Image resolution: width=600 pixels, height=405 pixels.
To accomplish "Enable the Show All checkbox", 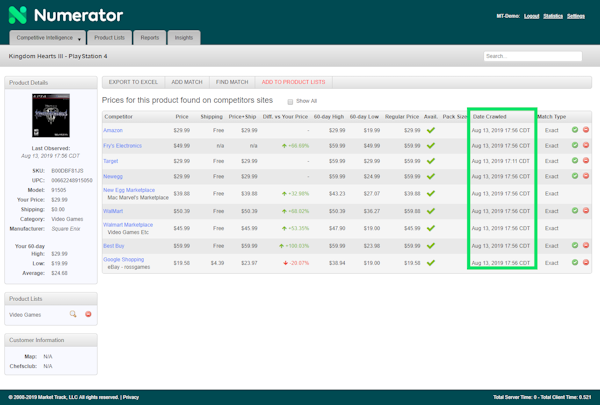I will click(291, 101).
